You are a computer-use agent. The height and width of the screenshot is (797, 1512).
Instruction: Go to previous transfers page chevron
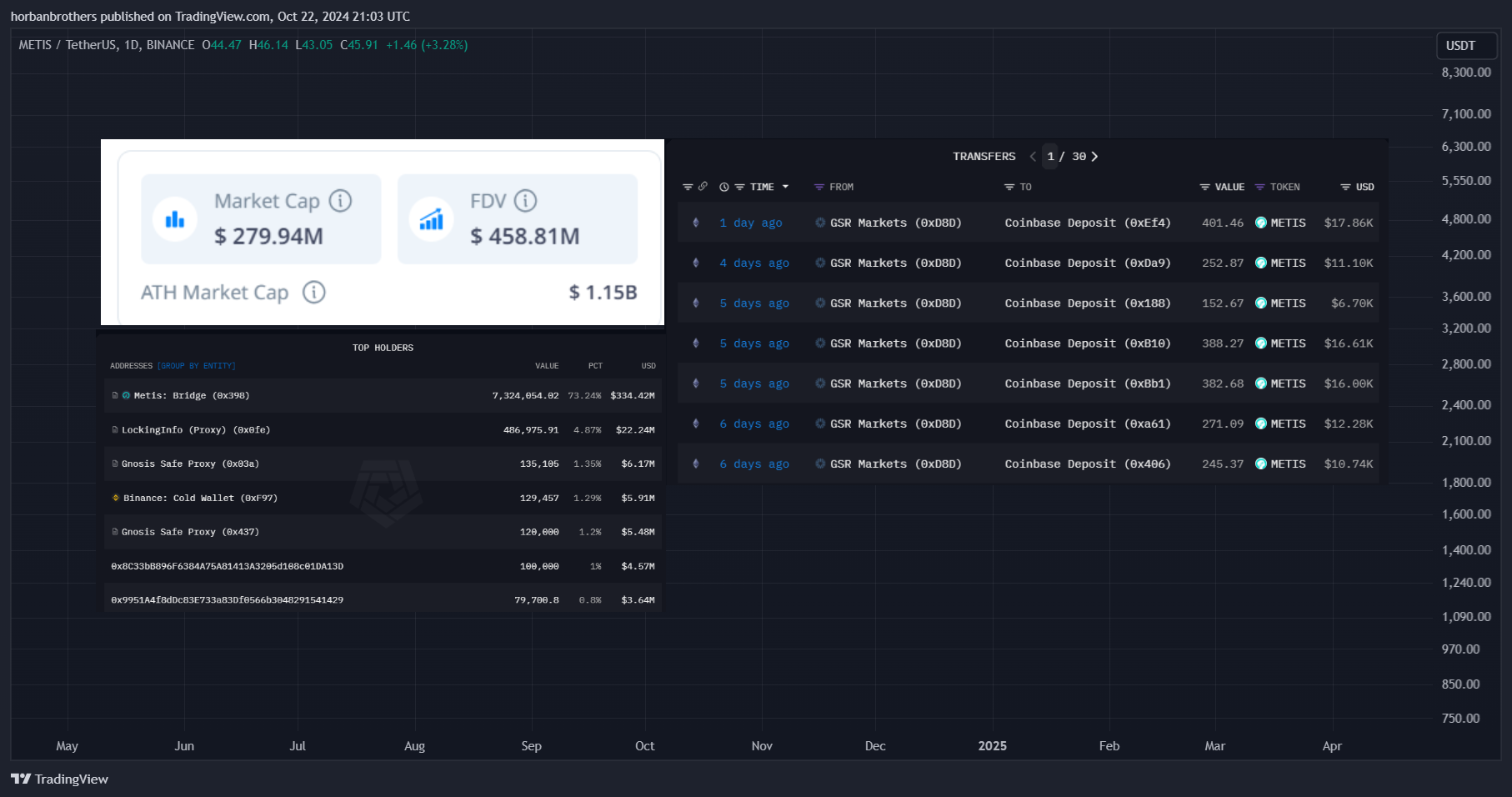(1033, 157)
